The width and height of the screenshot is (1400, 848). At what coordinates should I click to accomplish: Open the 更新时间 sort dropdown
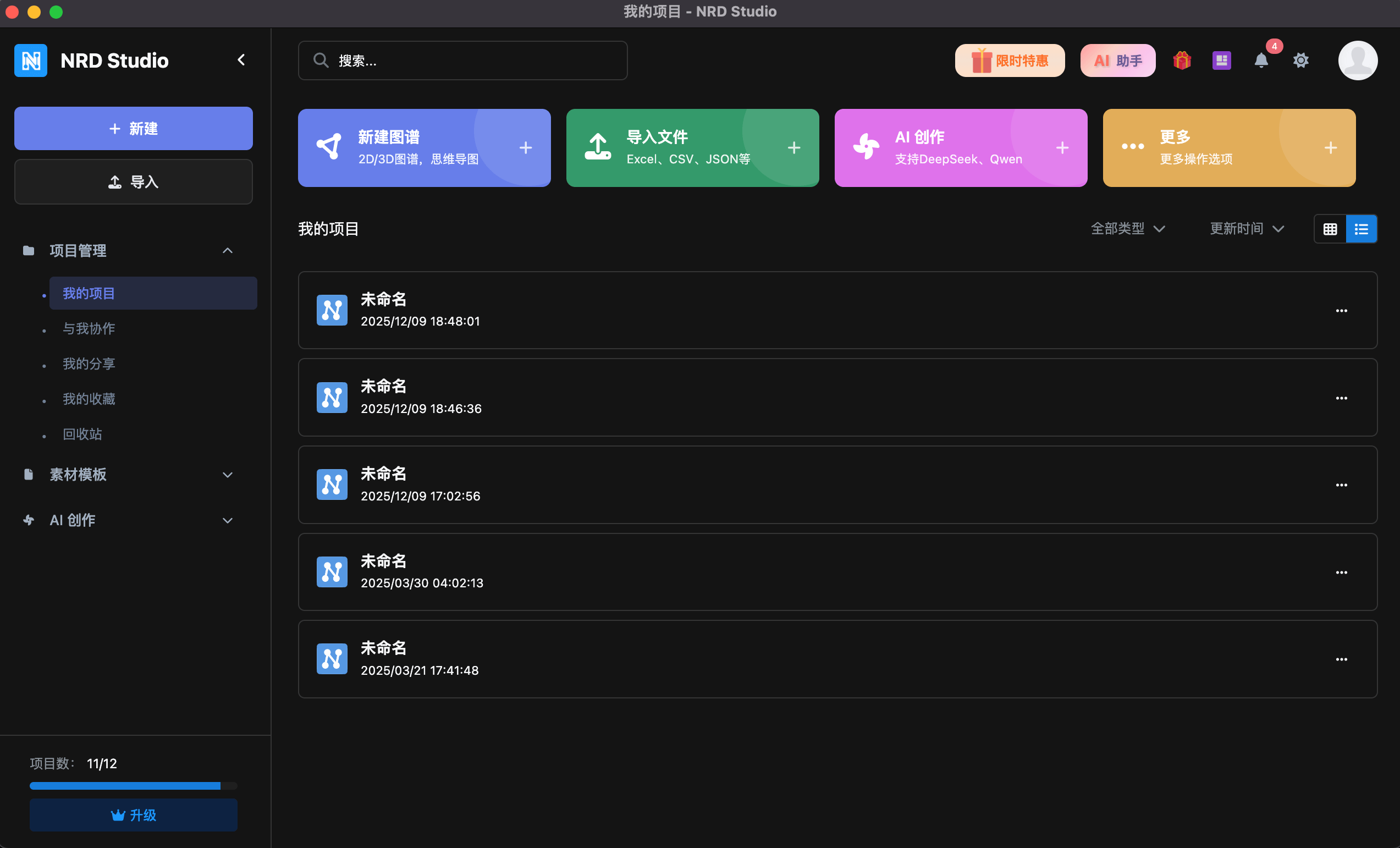tap(1246, 229)
